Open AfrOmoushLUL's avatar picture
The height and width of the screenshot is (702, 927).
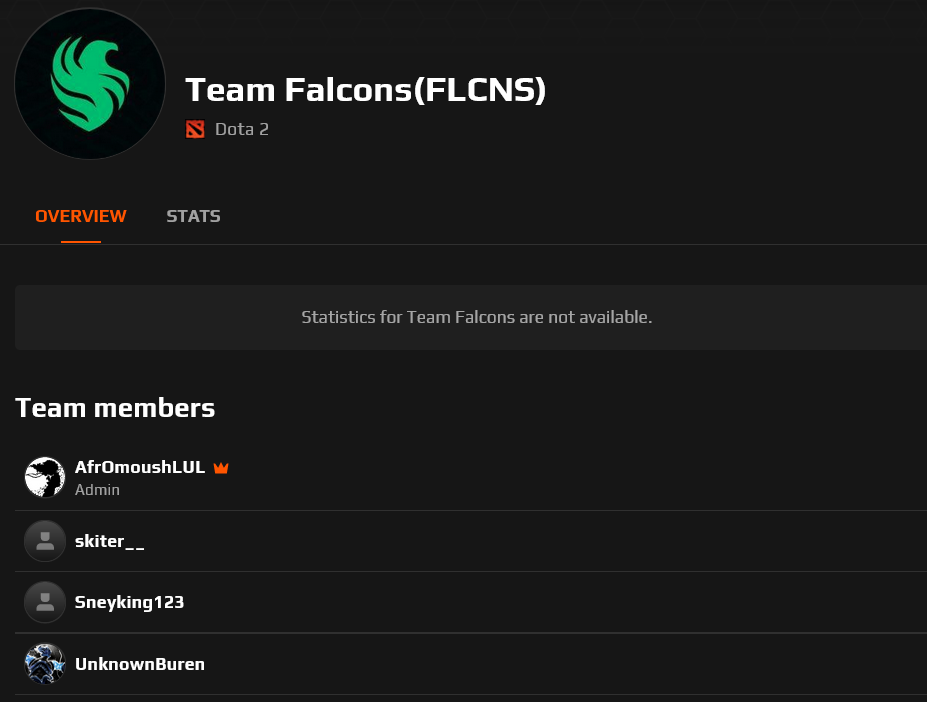pos(45,477)
